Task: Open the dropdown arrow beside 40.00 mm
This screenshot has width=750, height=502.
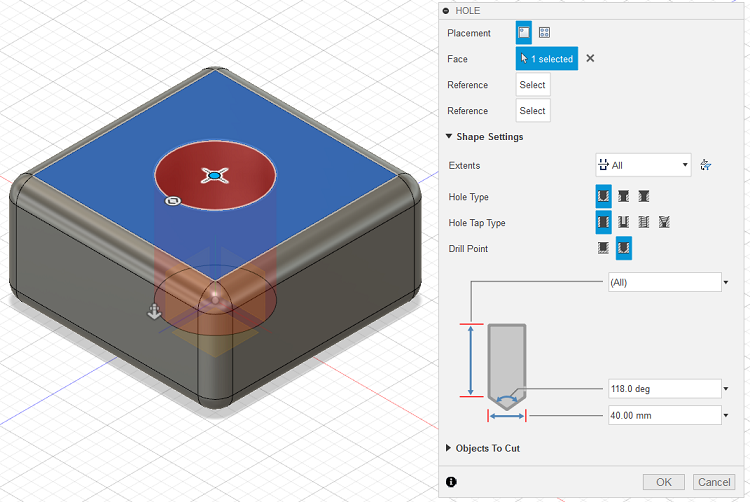Action: [x=726, y=416]
